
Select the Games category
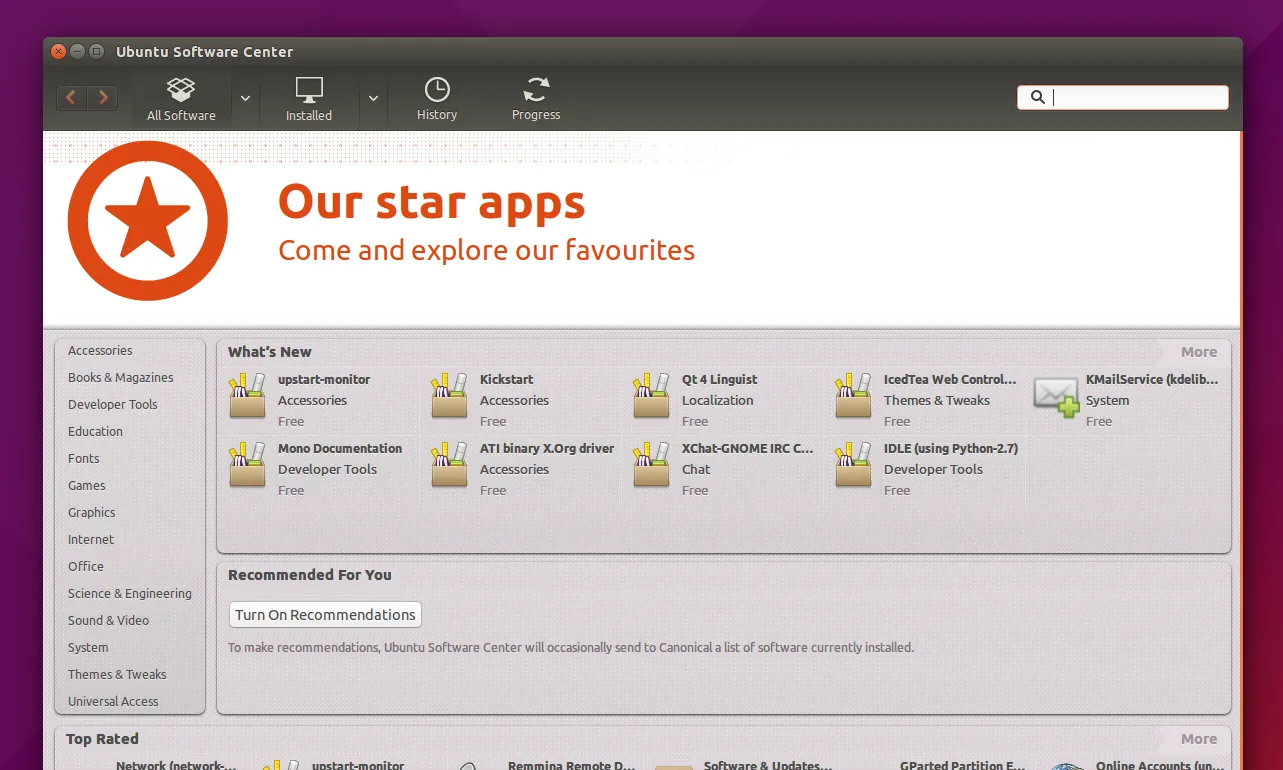pos(87,486)
